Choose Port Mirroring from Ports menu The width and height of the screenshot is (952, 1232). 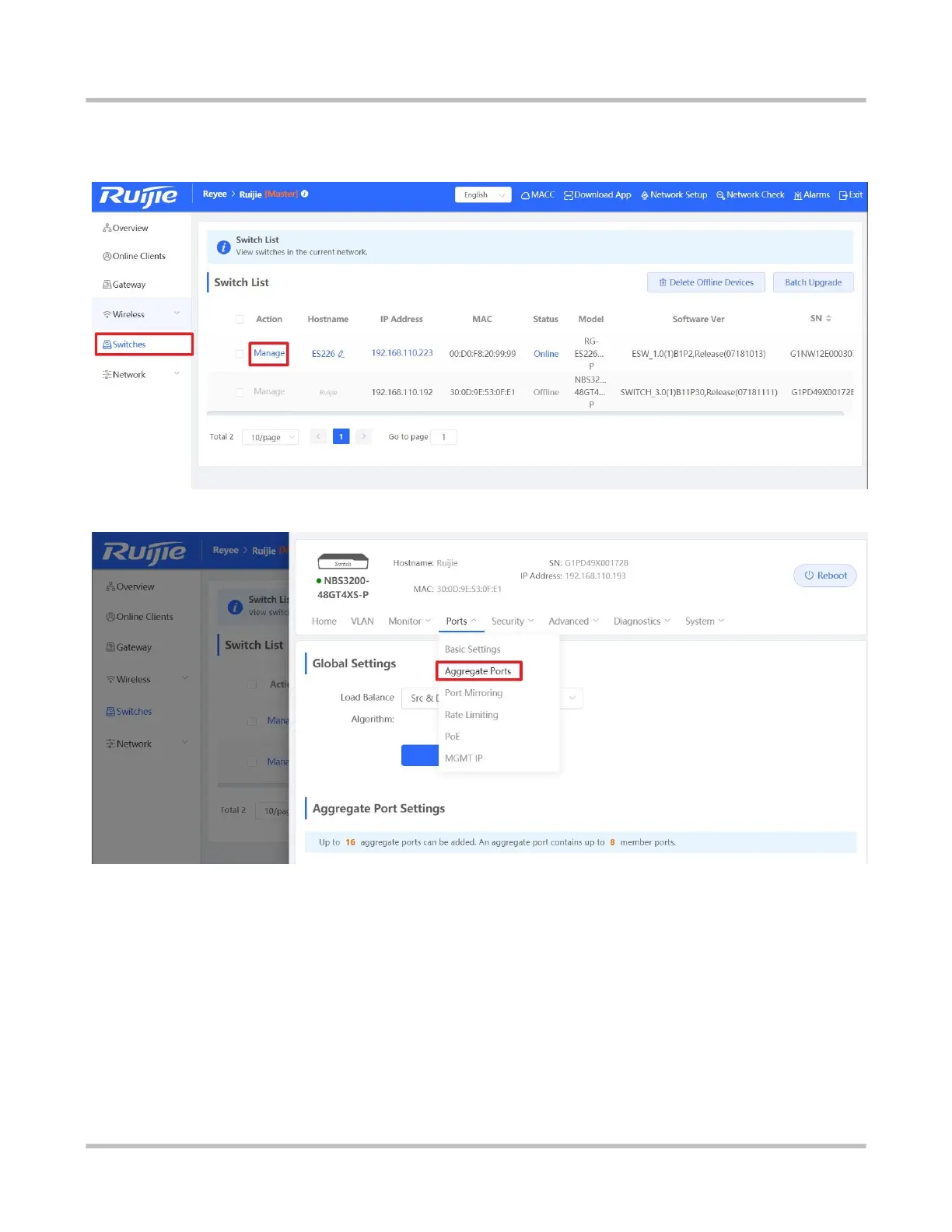click(x=474, y=693)
